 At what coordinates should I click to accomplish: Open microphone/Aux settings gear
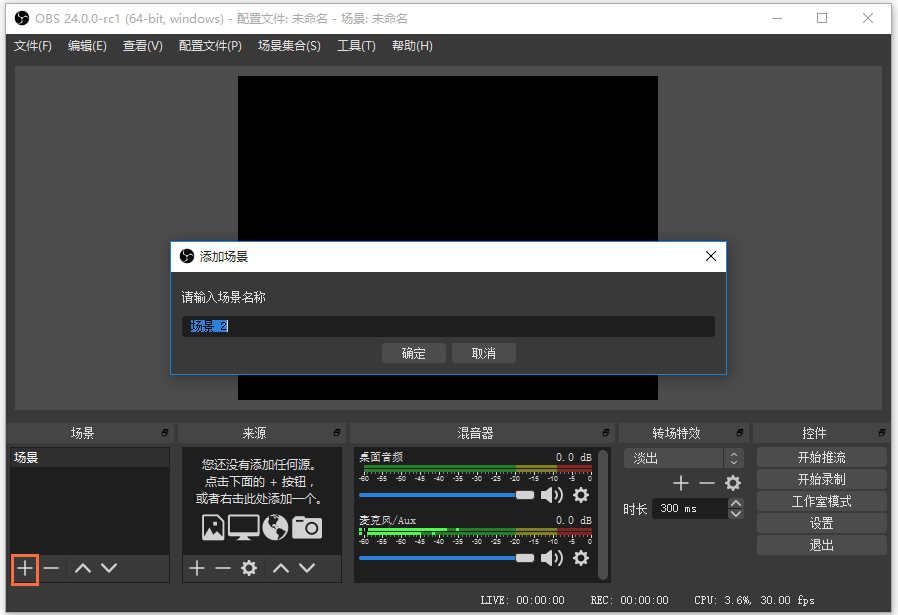pyautogui.click(x=581, y=558)
